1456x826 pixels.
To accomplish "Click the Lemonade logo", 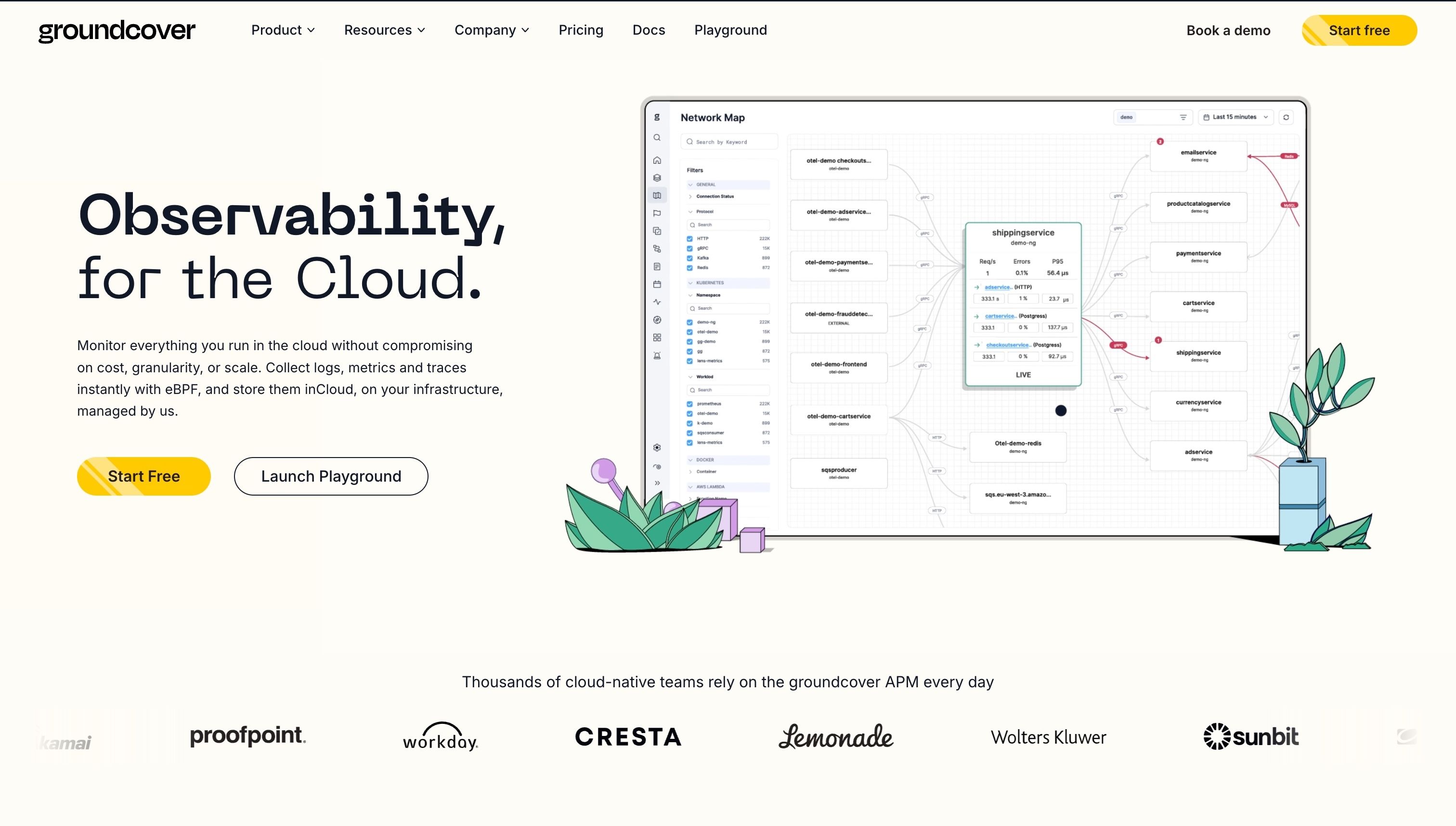I will pyautogui.click(x=836, y=736).
